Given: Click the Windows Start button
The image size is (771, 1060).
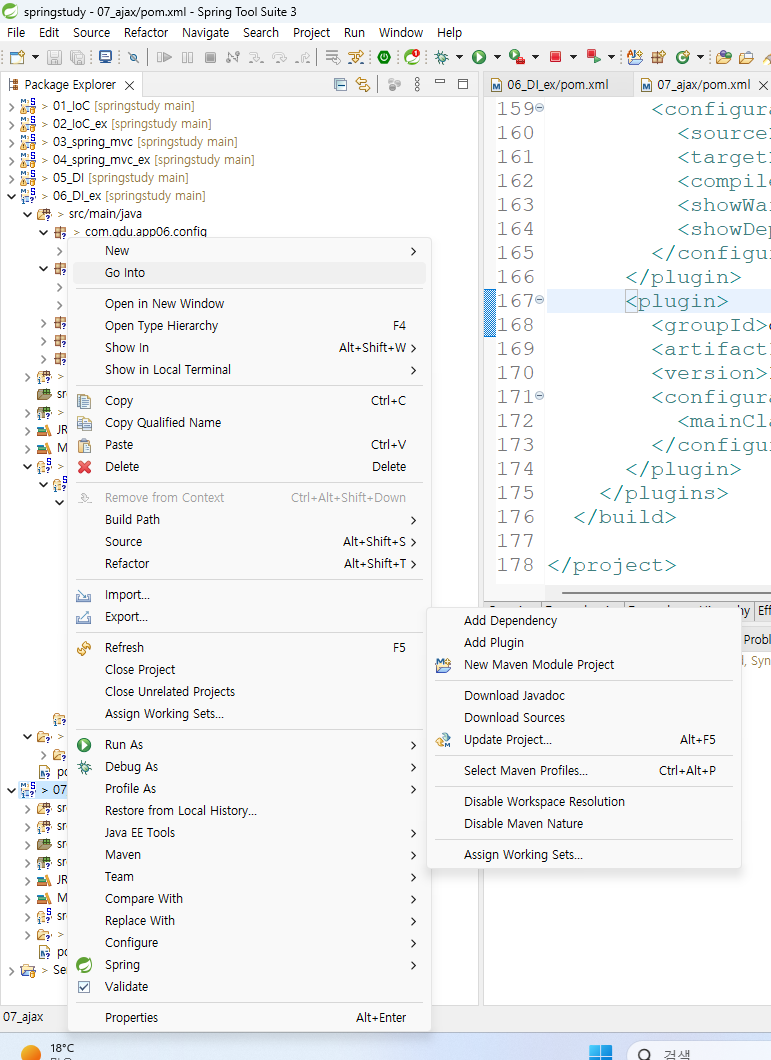Looking at the screenshot, I should [x=601, y=1051].
